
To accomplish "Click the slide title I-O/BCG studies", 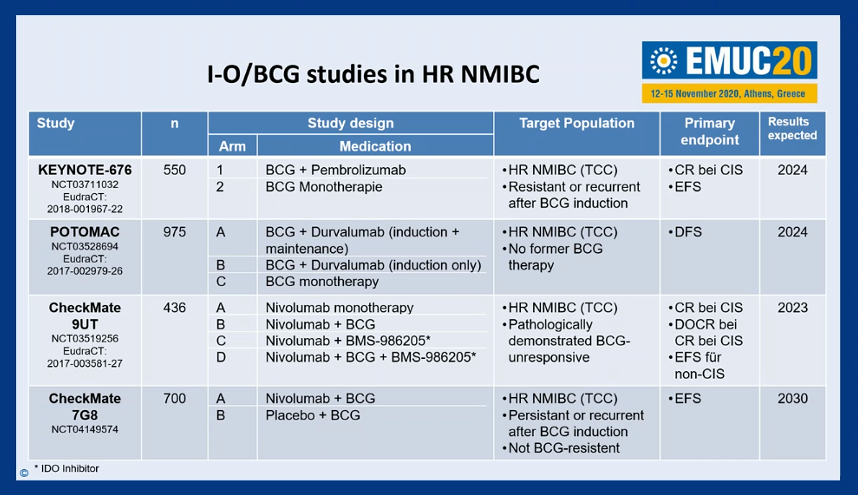I will tap(374, 74).
